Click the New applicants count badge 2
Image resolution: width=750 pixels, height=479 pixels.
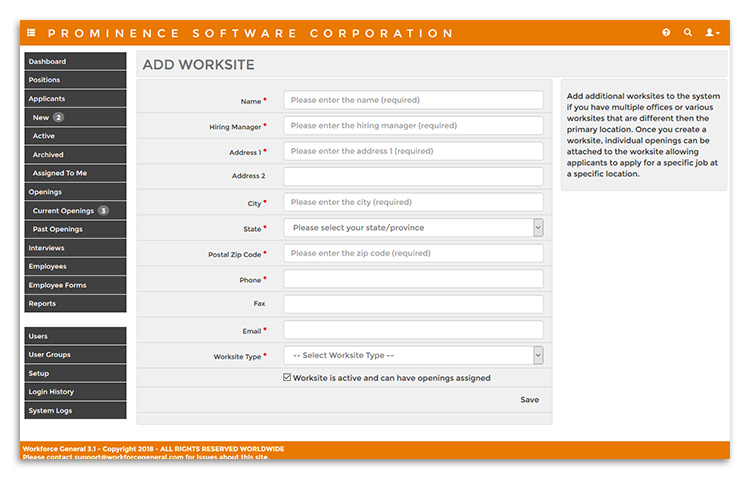point(58,117)
